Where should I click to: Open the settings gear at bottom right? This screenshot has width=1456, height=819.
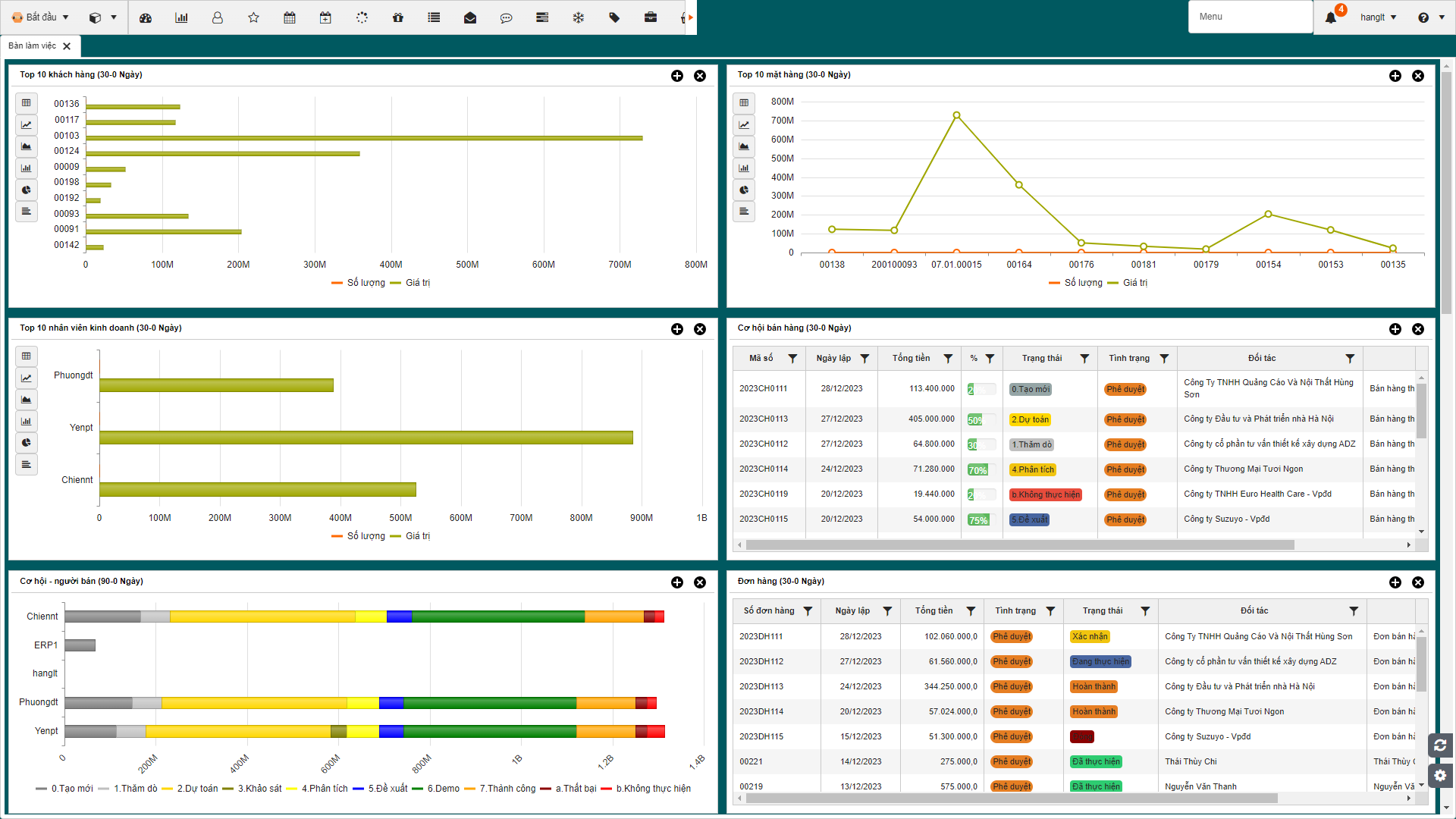coord(1440,775)
